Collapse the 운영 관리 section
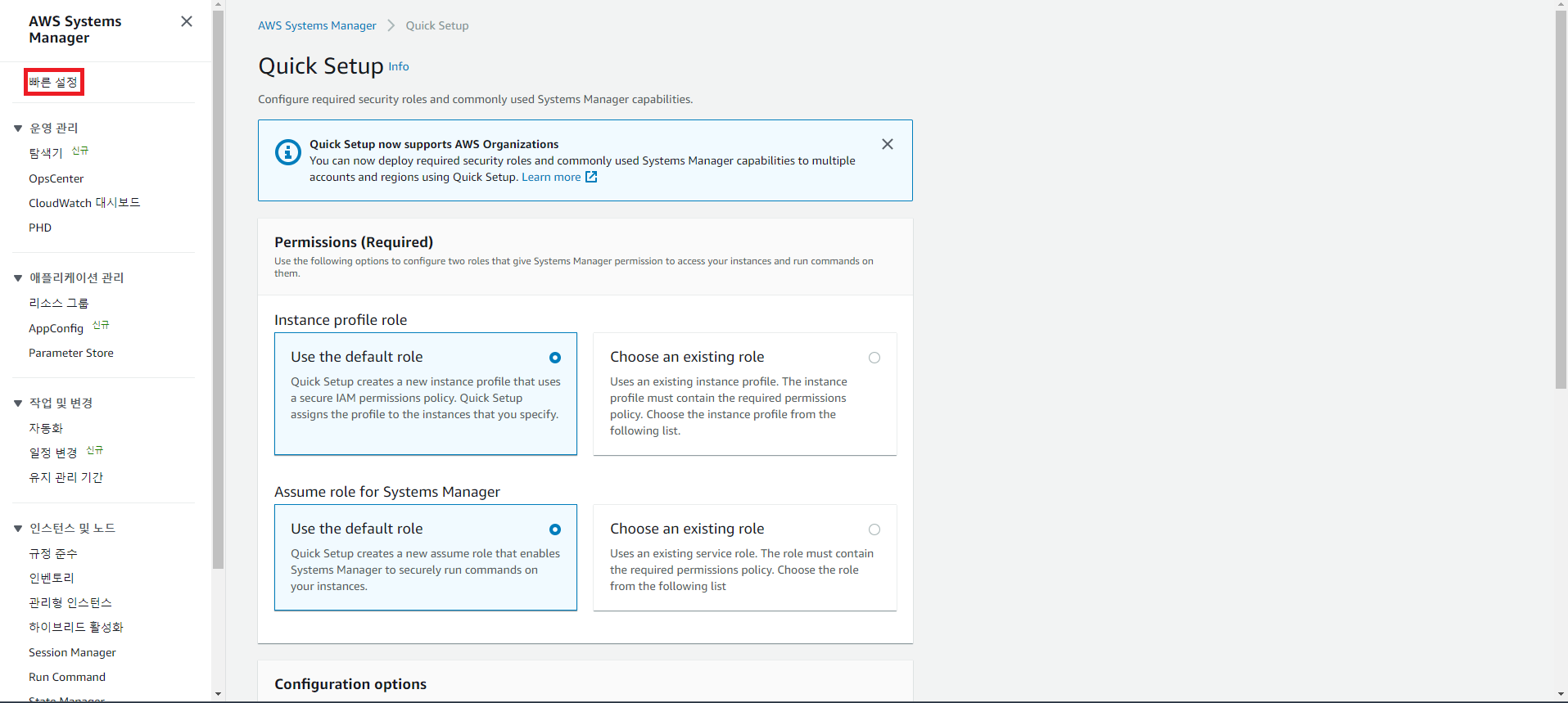Viewport: 1568px width, 703px height. coord(18,128)
